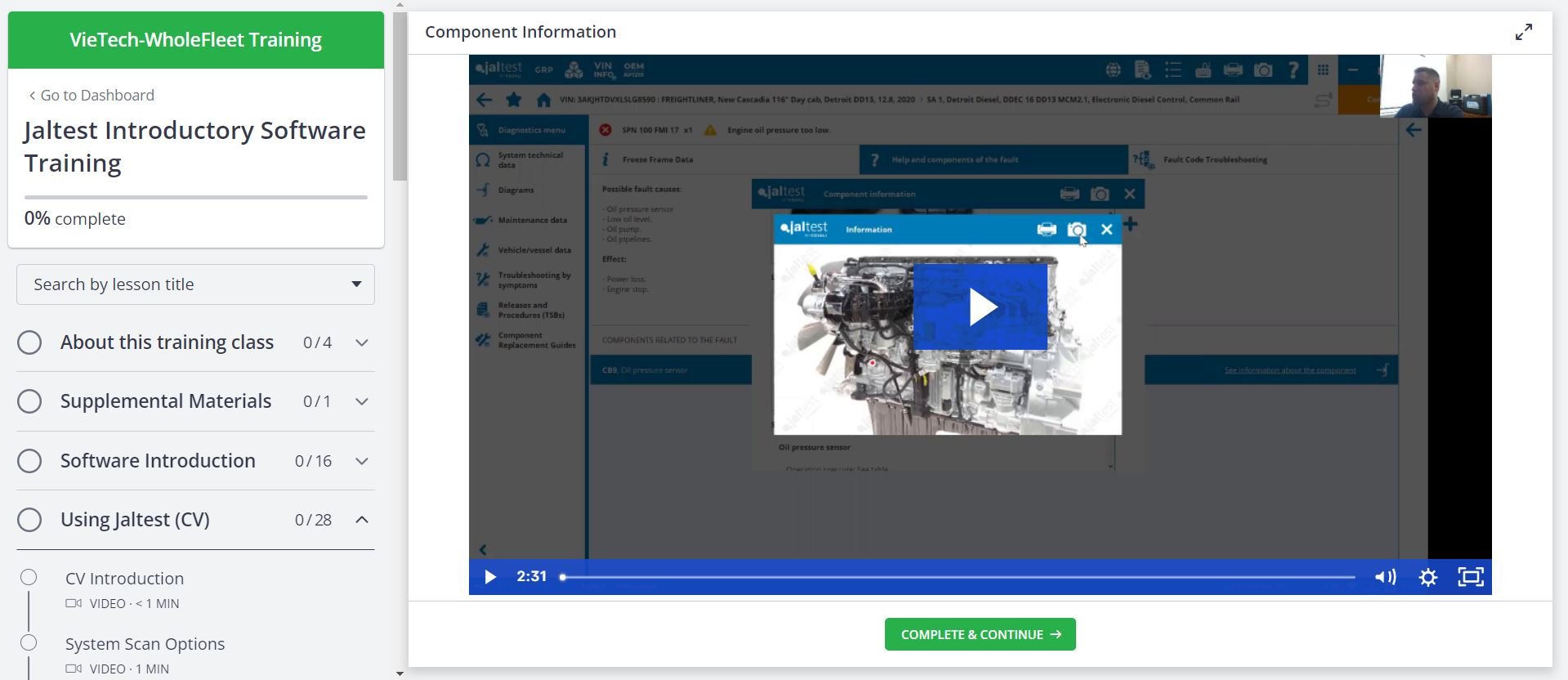Collapse the Using Jaltest (CV) section chevron
The image size is (1568, 680).
tap(362, 520)
